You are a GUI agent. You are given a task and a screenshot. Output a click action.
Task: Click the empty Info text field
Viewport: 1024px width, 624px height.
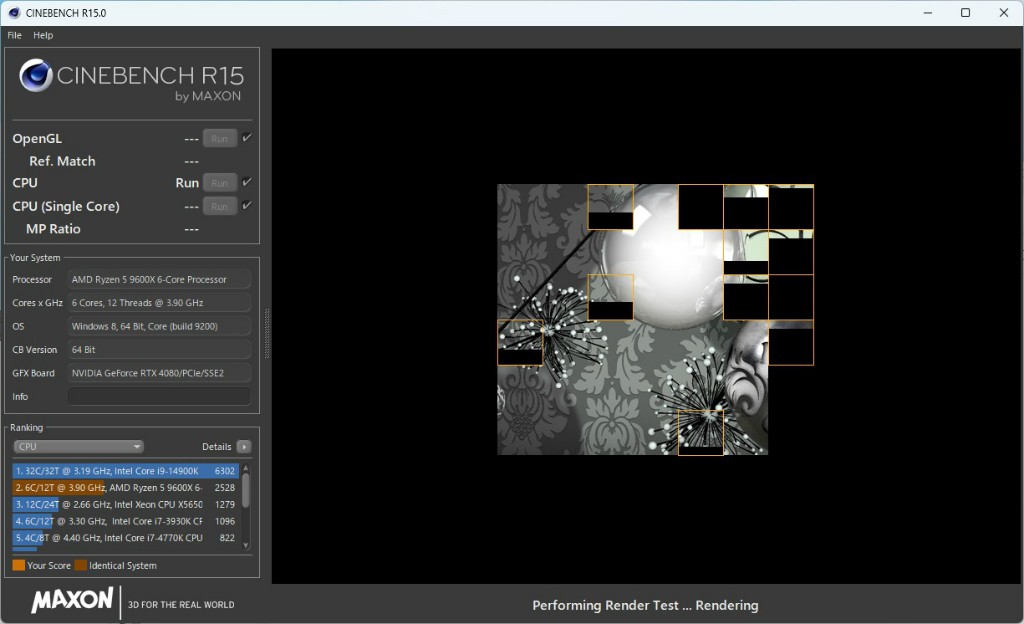pos(159,397)
